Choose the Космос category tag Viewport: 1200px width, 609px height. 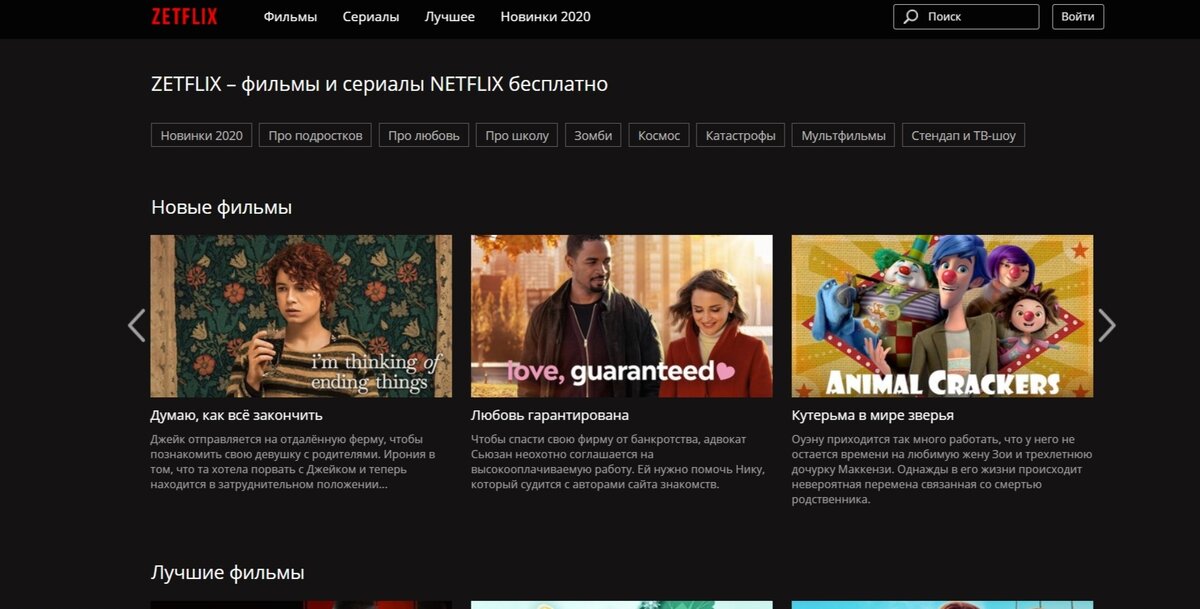(659, 135)
